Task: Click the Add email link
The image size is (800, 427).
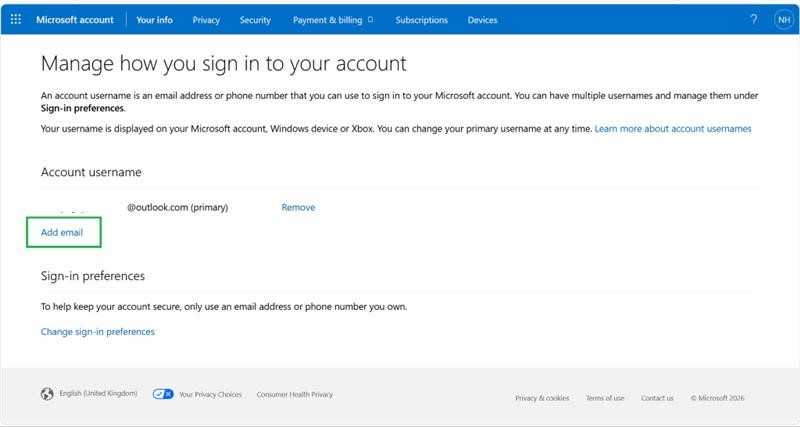Action: 62,232
